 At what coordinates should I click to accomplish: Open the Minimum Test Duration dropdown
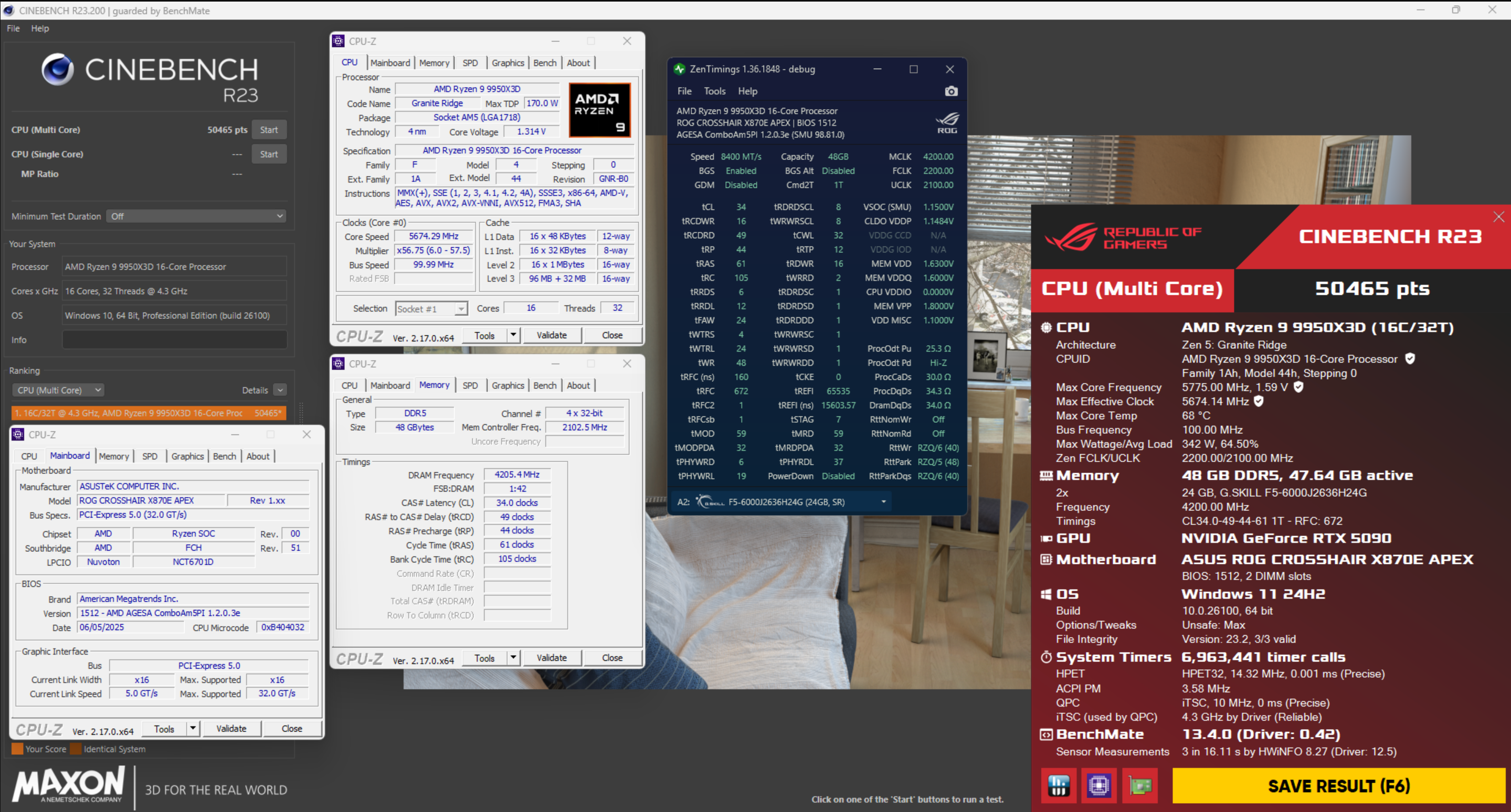[x=195, y=216]
